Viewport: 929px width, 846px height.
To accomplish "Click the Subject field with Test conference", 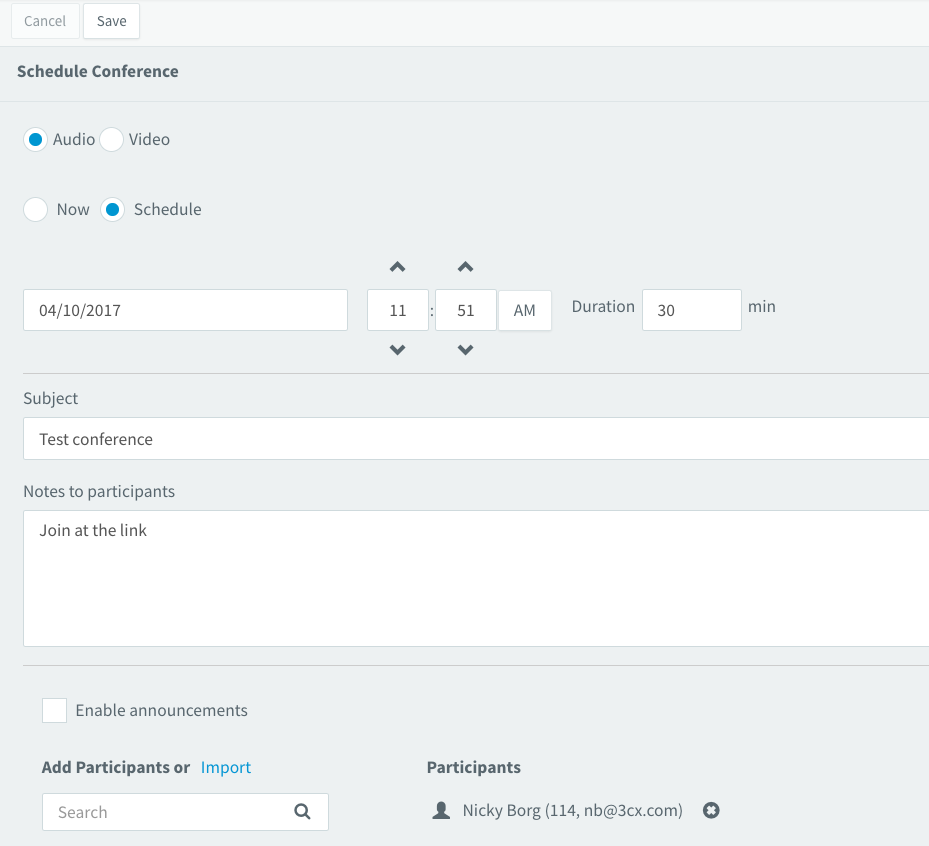I will click(476, 439).
